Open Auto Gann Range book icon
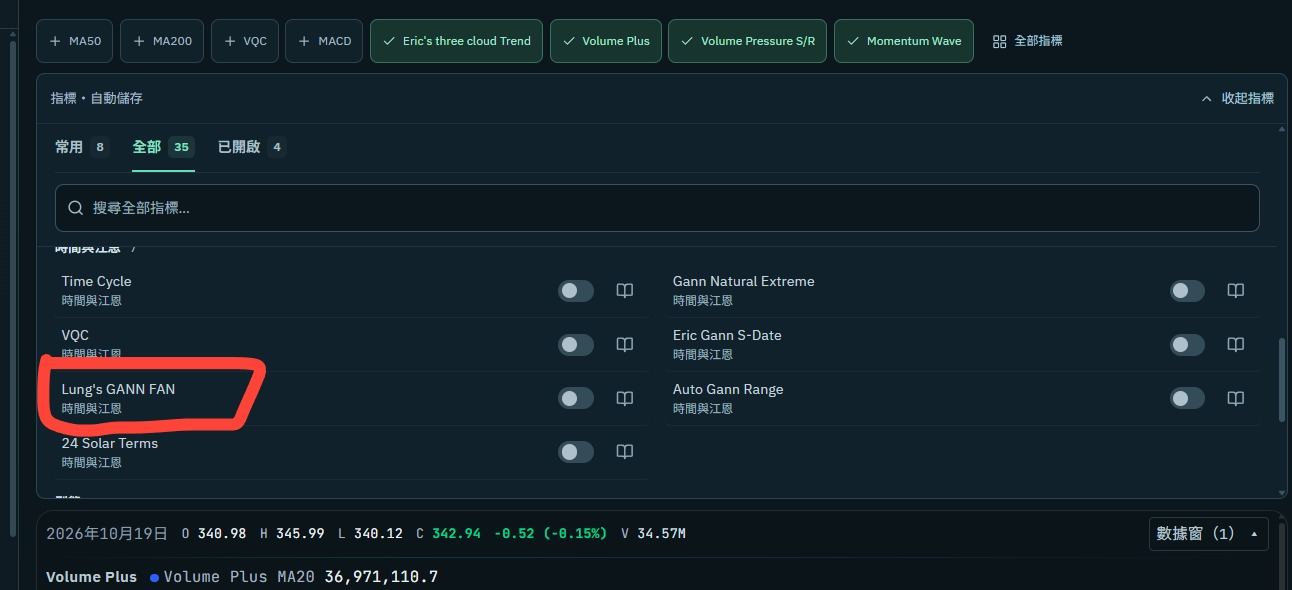The height and width of the screenshot is (590, 1292). click(x=1236, y=399)
